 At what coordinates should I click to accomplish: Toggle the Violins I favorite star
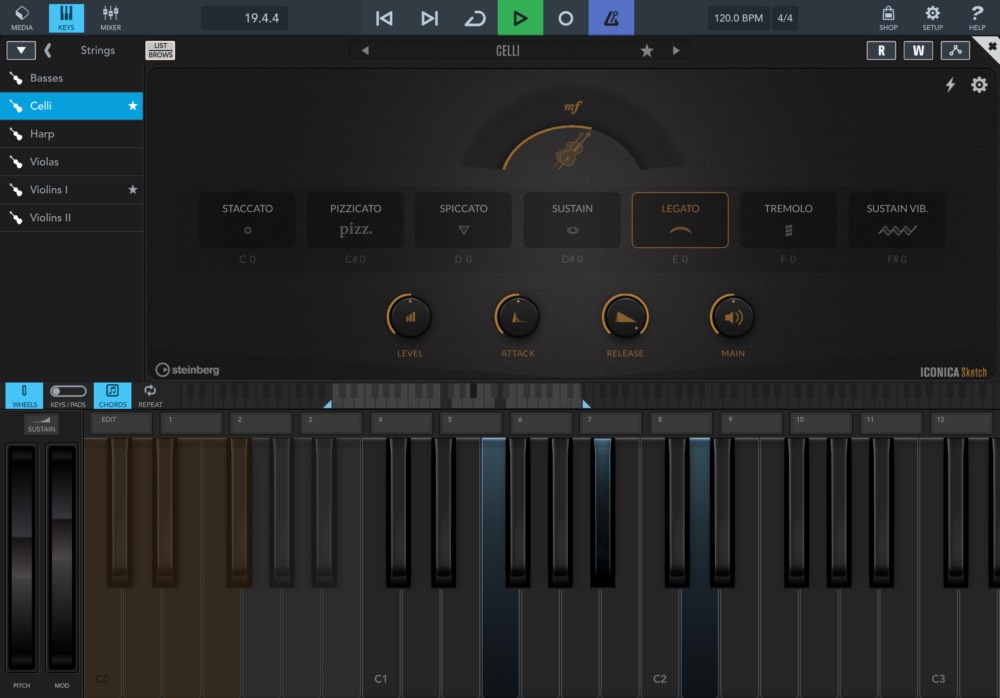(133, 189)
